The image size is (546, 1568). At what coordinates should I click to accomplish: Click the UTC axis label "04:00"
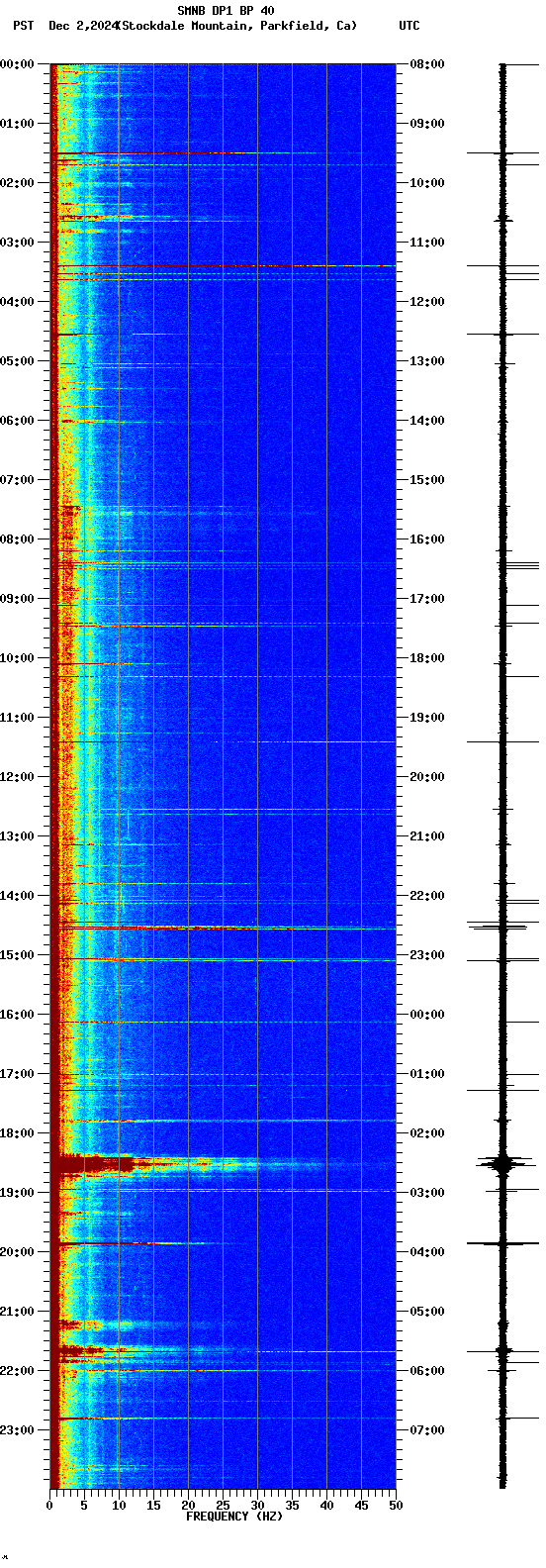pyautogui.click(x=426, y=1252)
